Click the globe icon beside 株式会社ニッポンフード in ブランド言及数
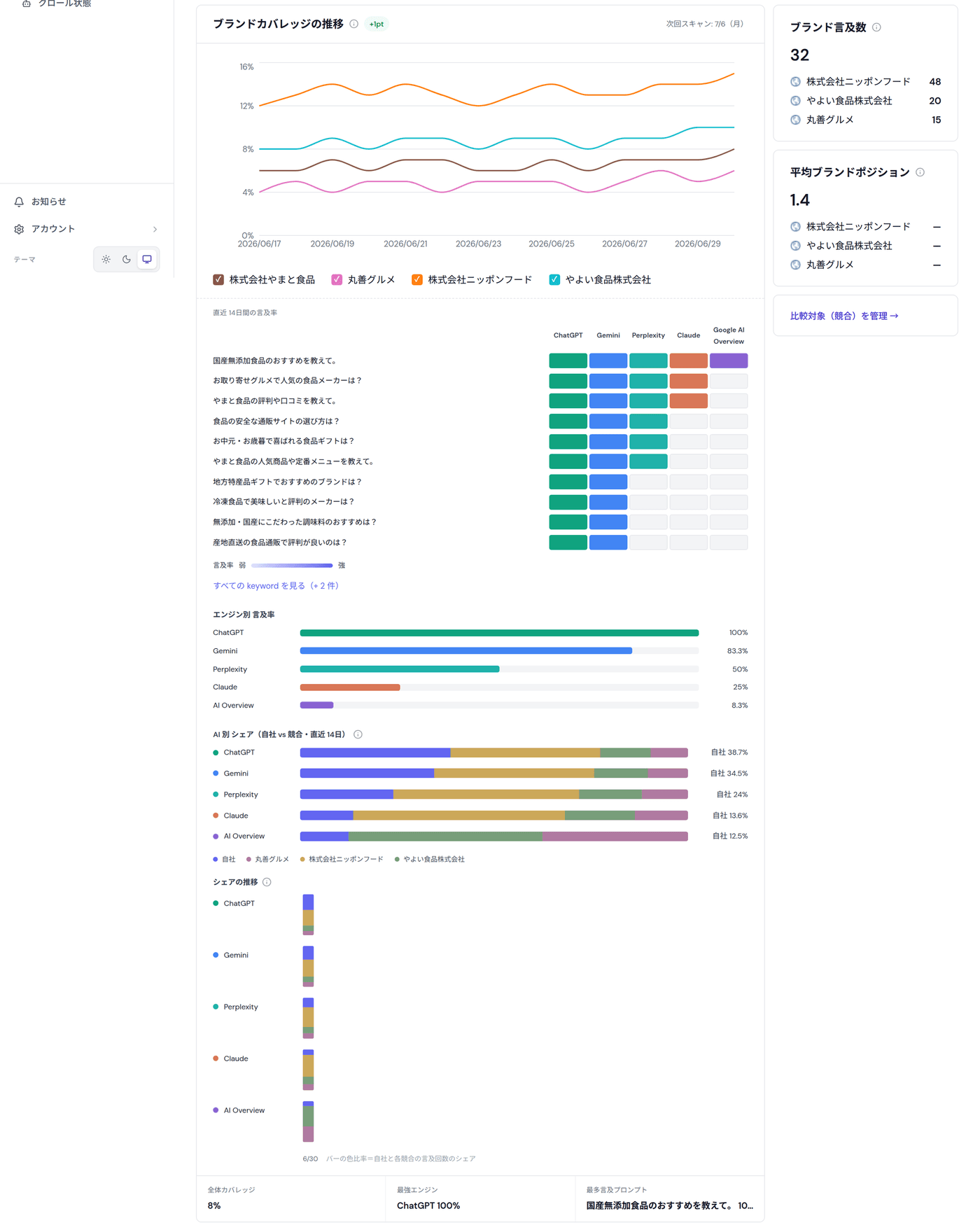Screen dimensions: 980x1223 tap(795, 82)
